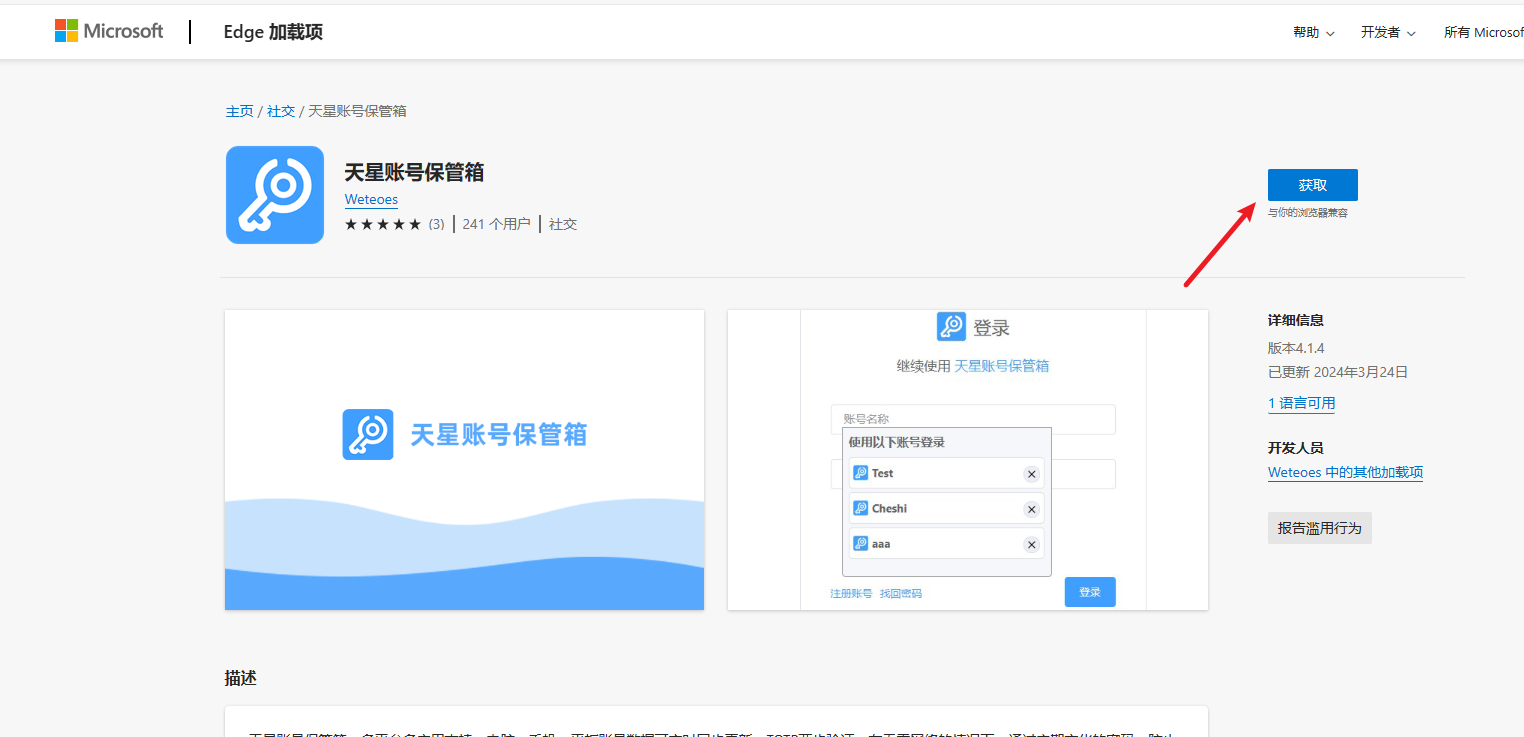1524x737 pixels.
Task: Click the 已更新 2024年3月24日 text
Action: tap(1338, 372)
